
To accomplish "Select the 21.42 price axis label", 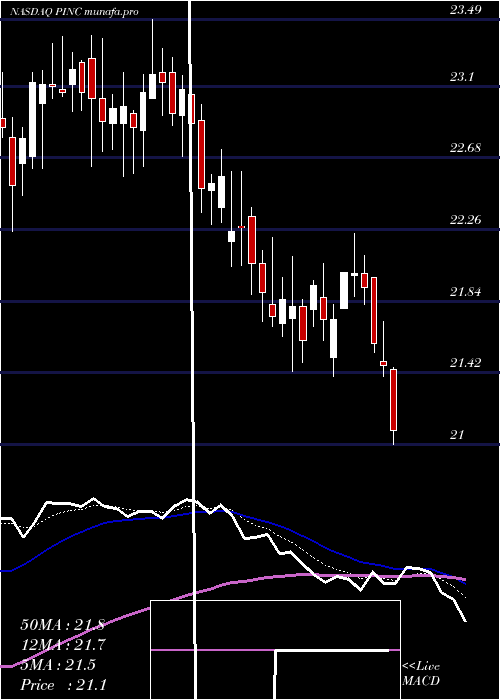I will click(466, 363).
